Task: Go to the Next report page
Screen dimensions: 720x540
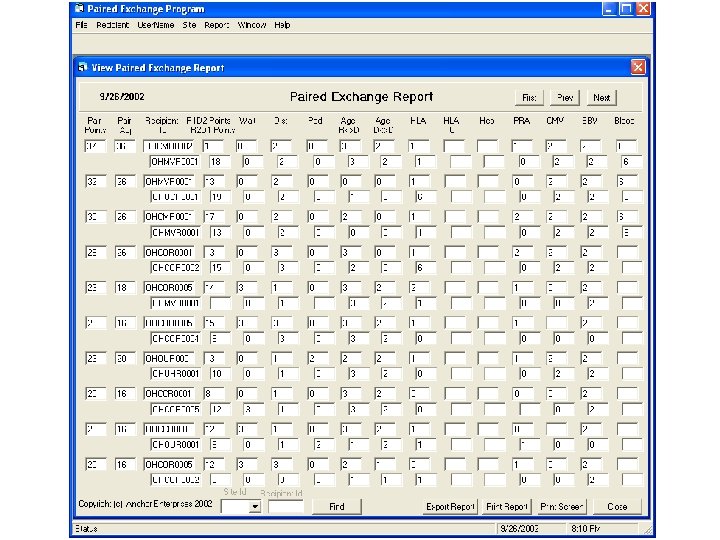Action: (601, 98)
